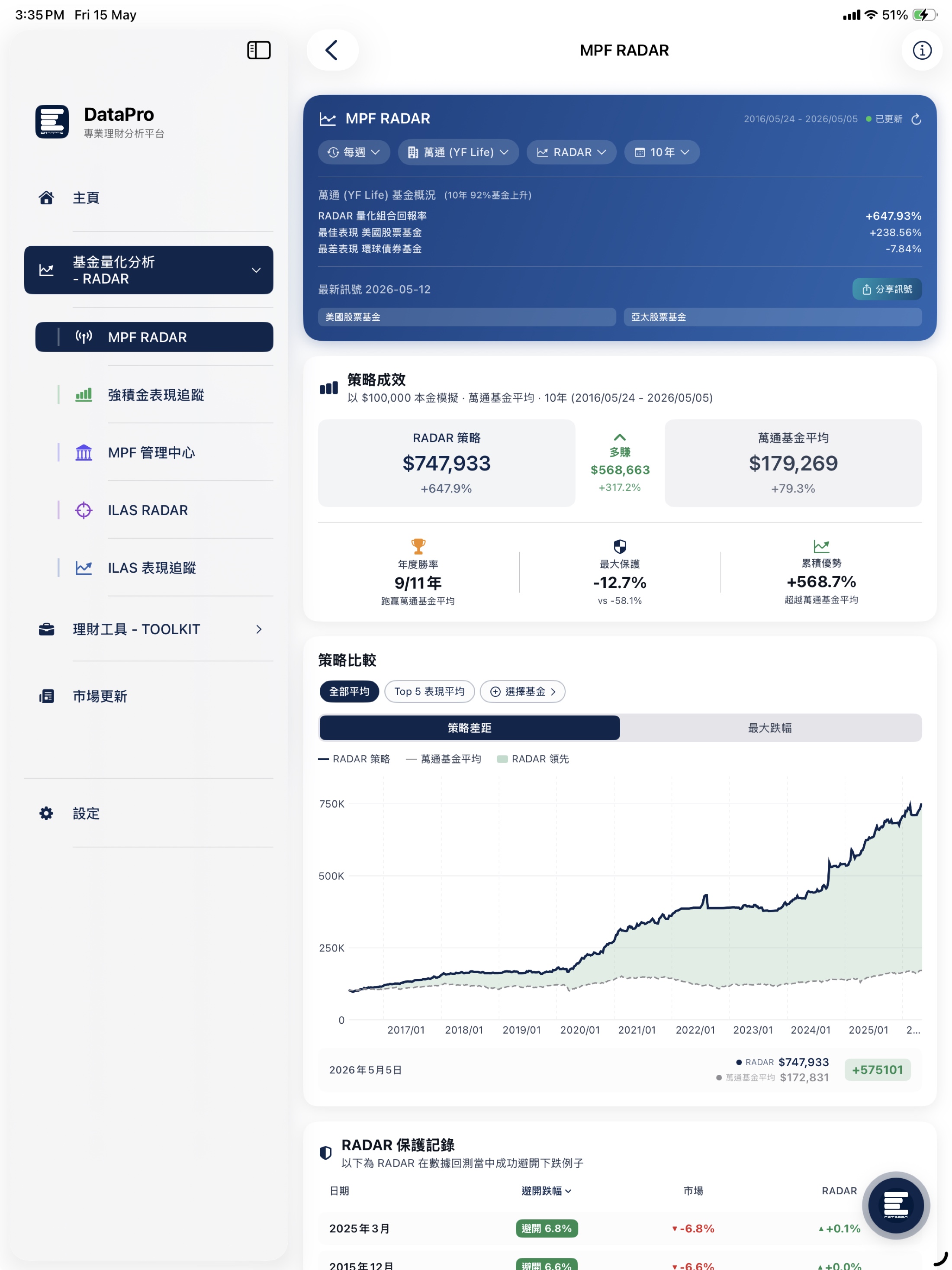Screen dimensions: 952x1270
Task: Open 主頁 home icon
Action: tap(46, 197)
